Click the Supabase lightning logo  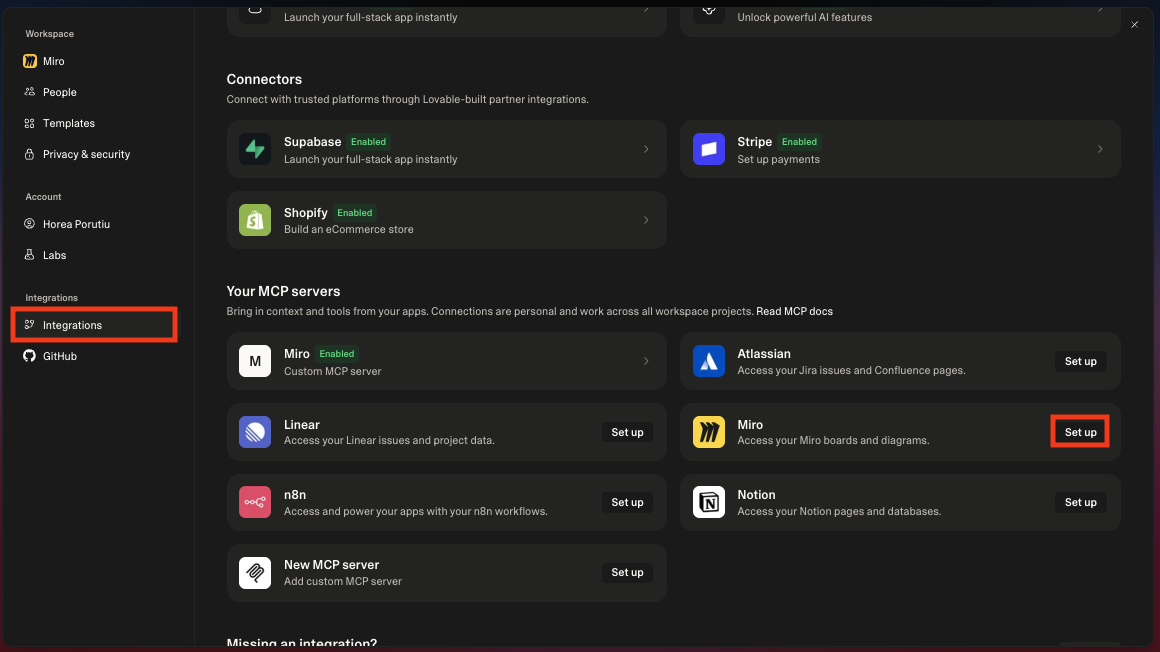click(254, 149)
